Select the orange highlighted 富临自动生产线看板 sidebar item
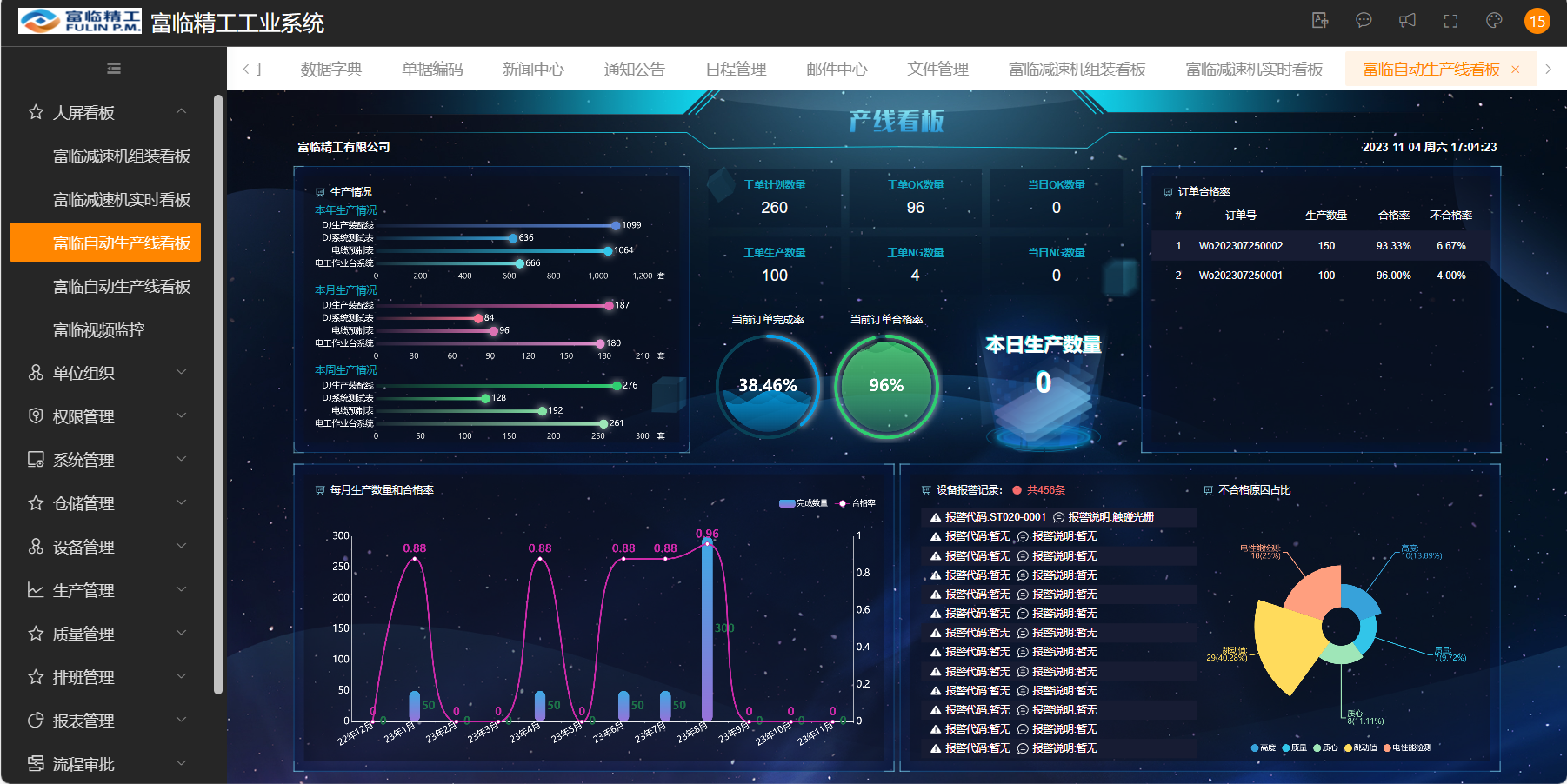Screen dimensions: 1567x784 [105, 243]
